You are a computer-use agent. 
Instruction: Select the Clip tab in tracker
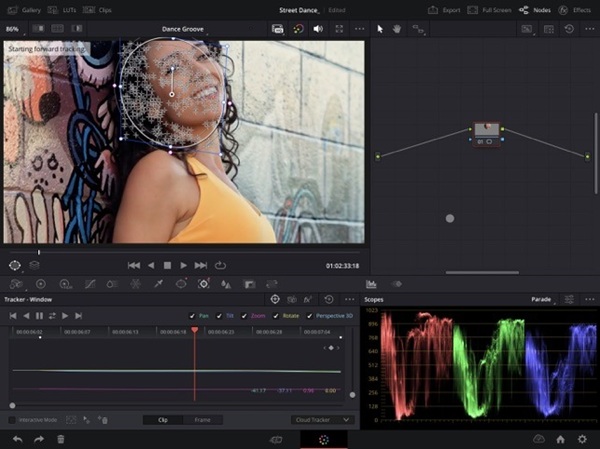pyautogui.click(x=163, y=420)
